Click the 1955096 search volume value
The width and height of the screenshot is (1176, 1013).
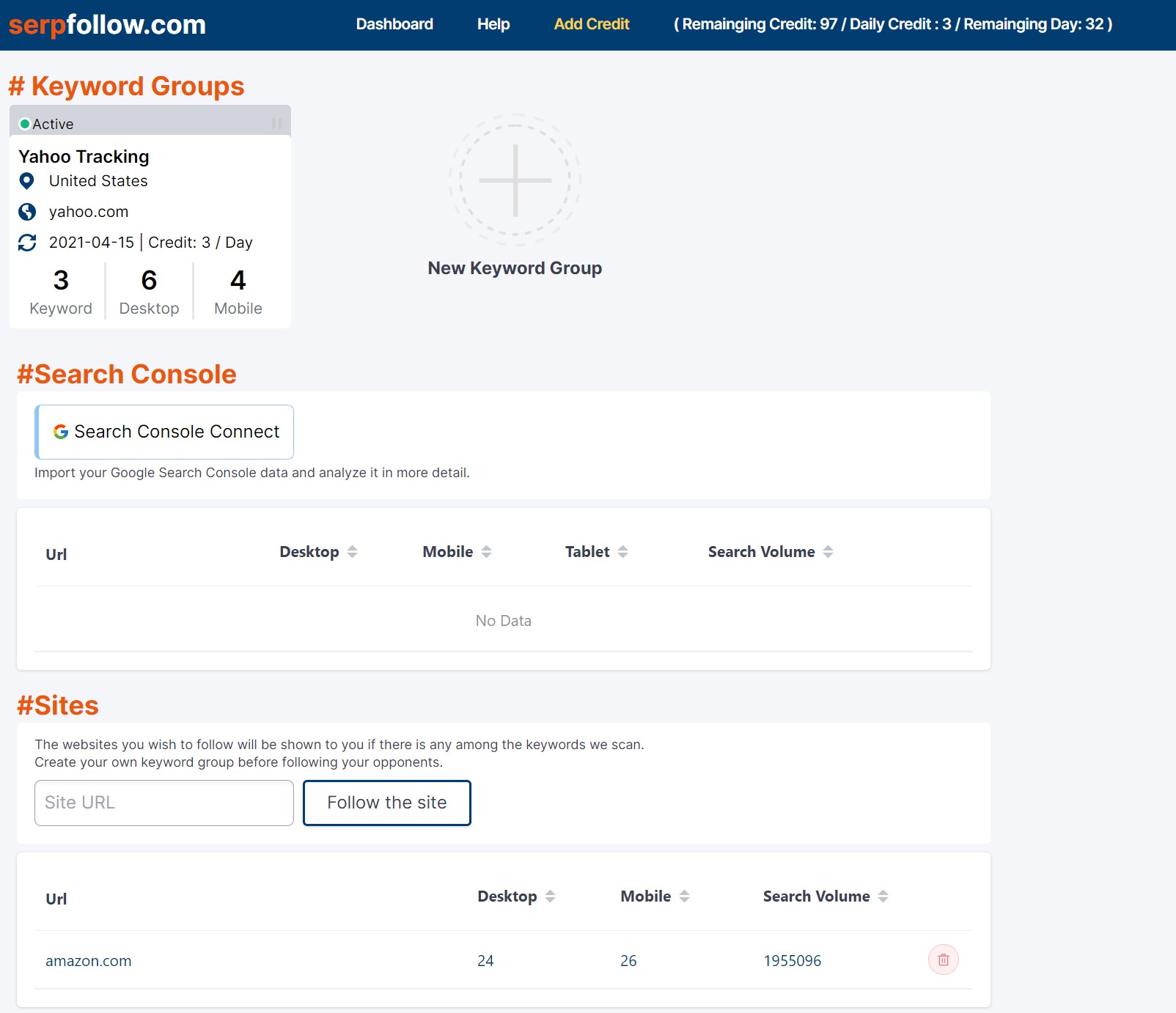(x=793, y=961)
